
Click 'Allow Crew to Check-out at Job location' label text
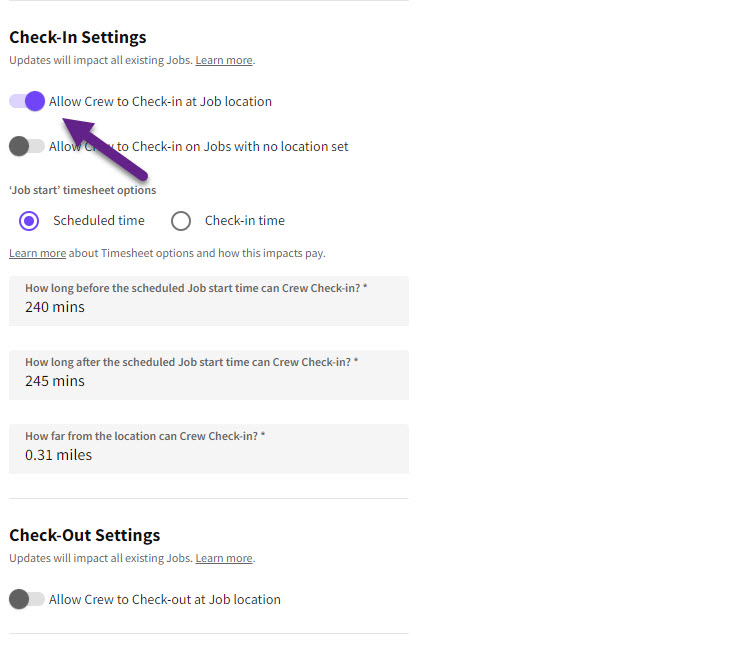click(x=165, y=600)
